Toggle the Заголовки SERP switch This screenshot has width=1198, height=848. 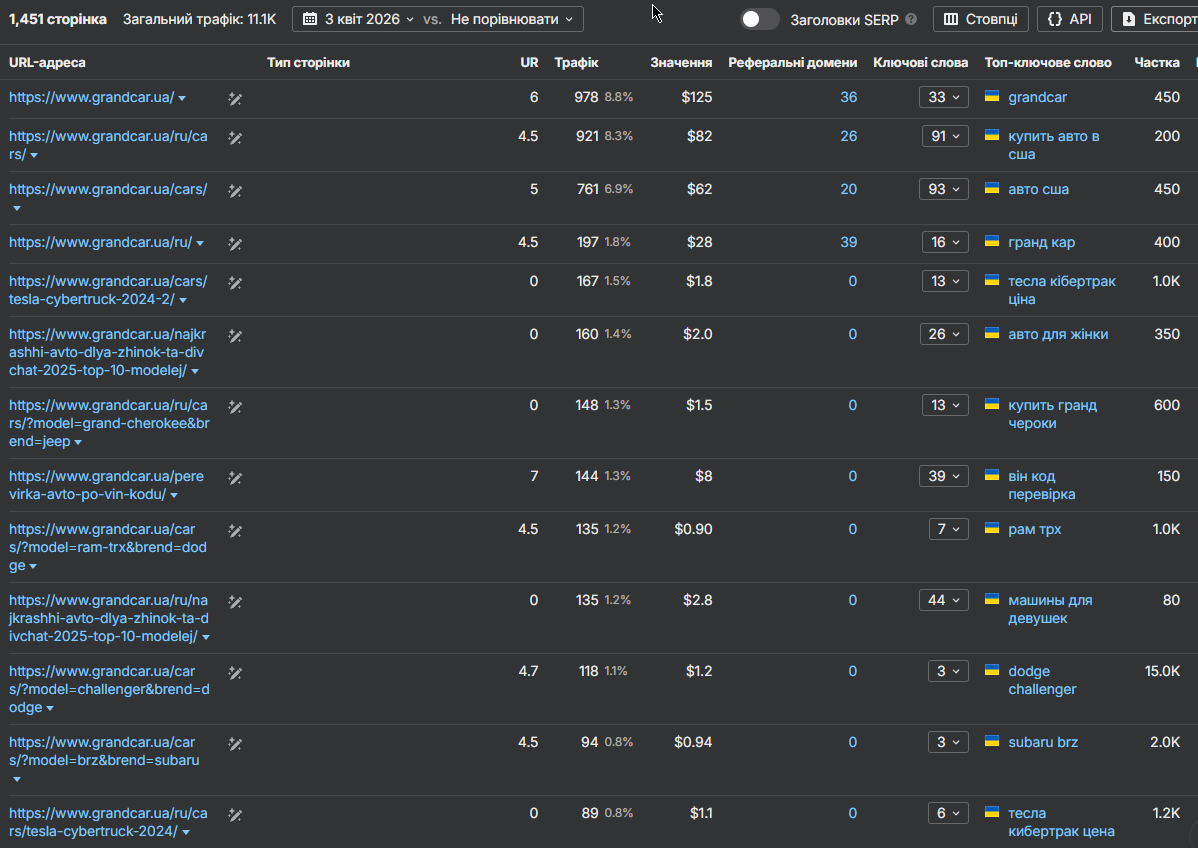tap(760, 19)
